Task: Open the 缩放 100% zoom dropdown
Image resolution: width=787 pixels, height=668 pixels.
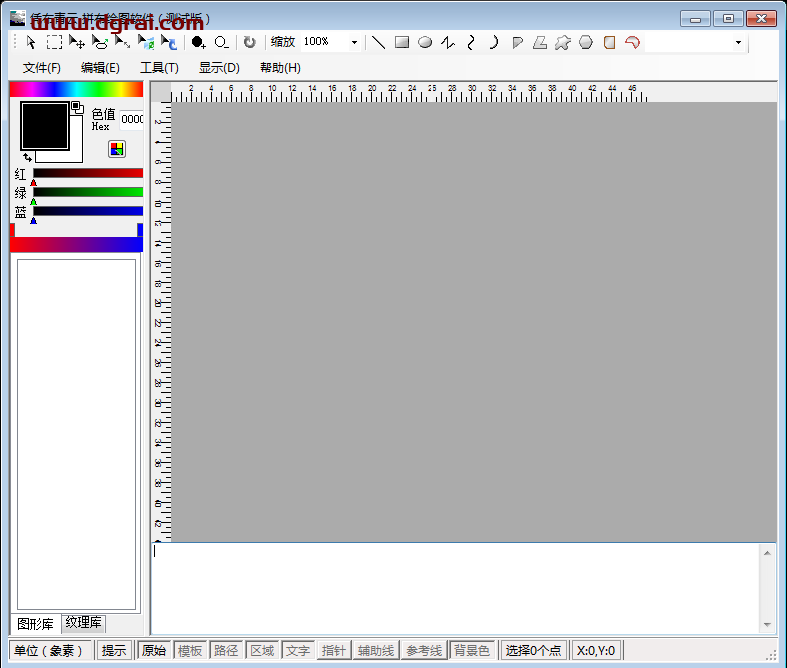Action: 354,42
